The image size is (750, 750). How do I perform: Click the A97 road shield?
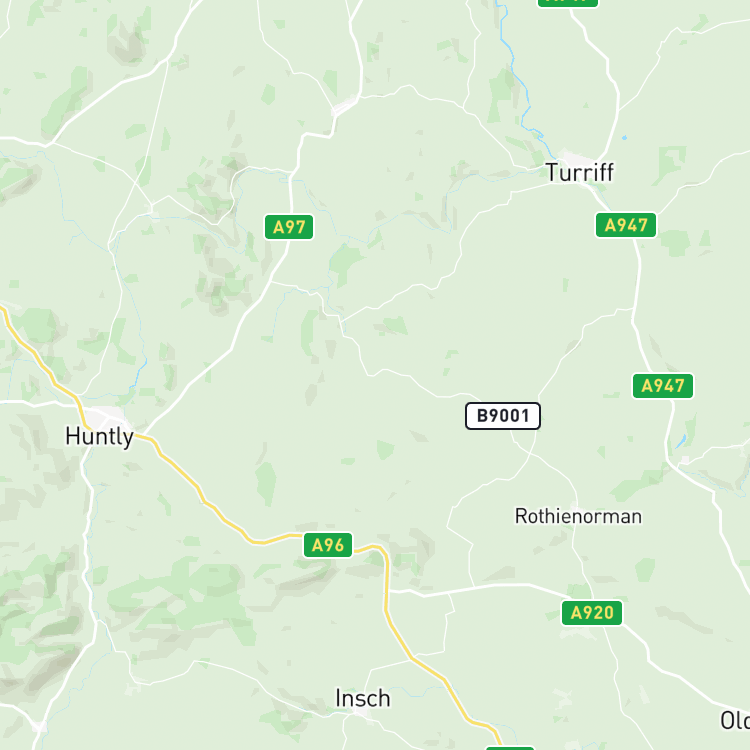coord(289,227)
